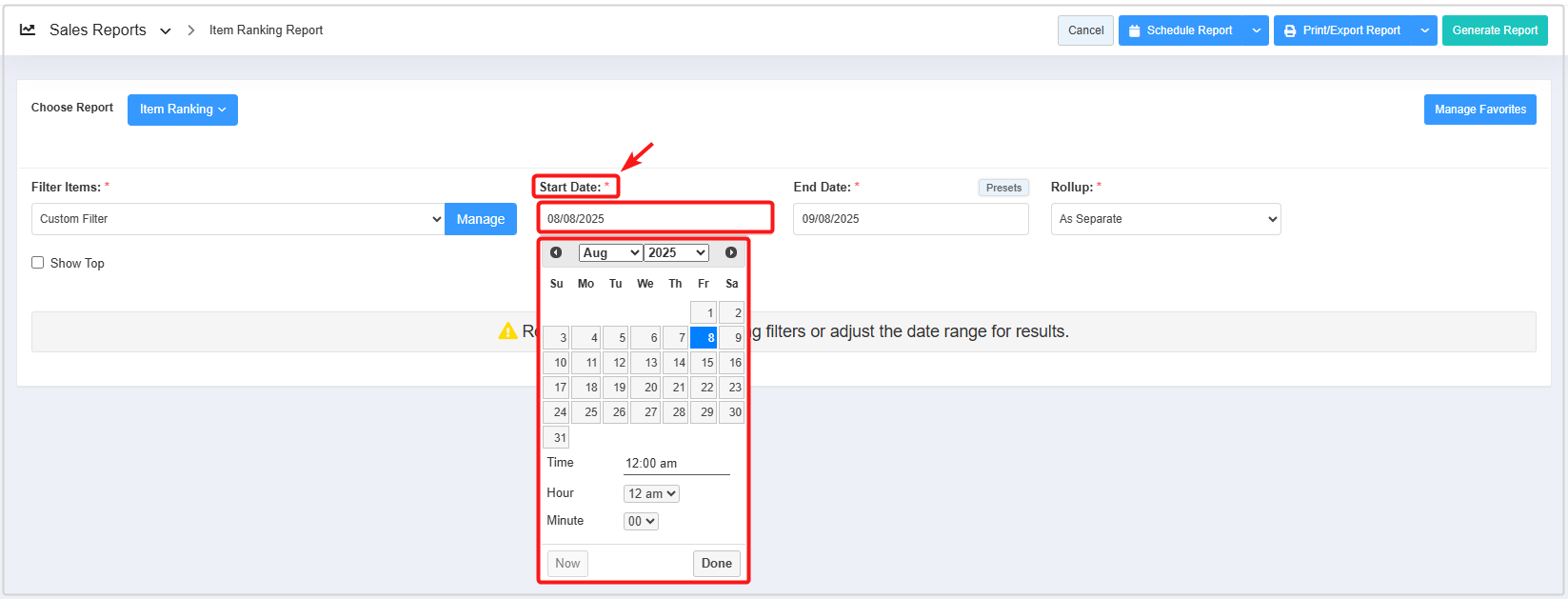The height and width of the screenshot is (599, 1568).
Task: Select August 24 in the calendar
Action: click(x=556, y=411)
